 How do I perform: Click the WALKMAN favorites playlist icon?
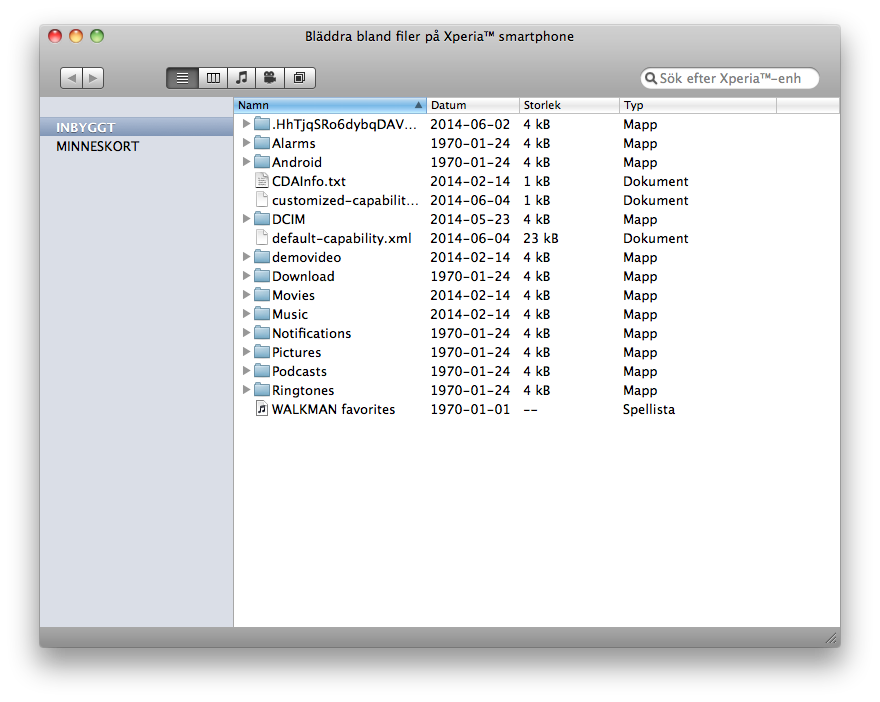click(x=262, y=409)
